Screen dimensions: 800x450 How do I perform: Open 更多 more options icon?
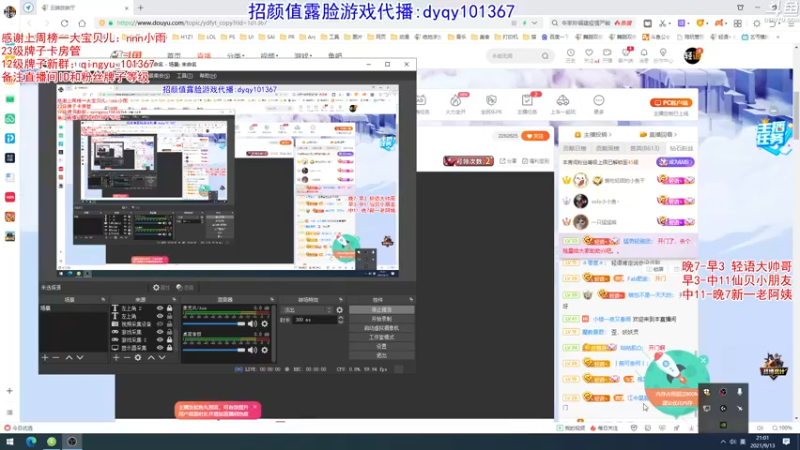click(598, 101)
